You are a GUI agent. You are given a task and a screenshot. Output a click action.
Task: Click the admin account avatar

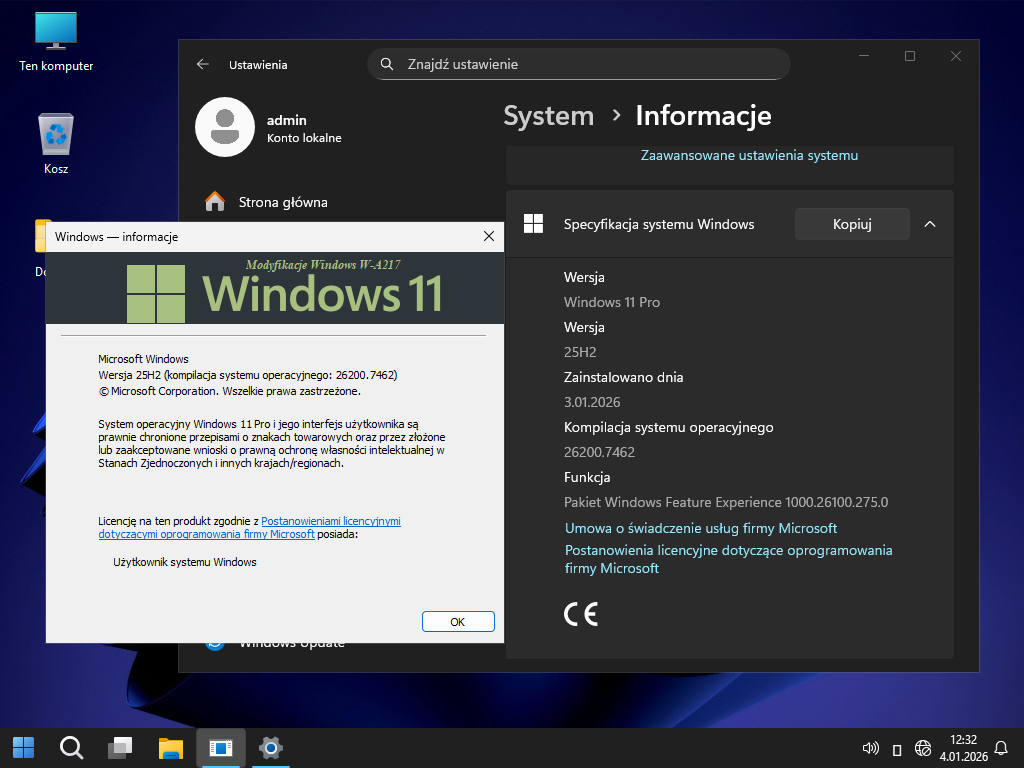point(224,127)
